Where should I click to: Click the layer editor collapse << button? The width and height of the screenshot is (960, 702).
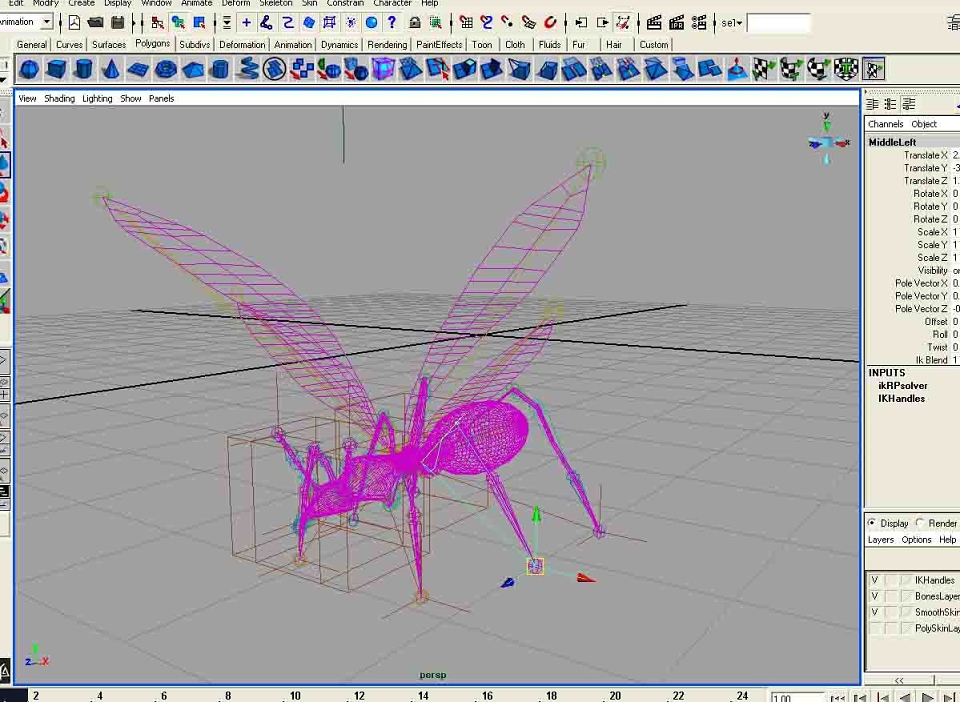(x=899, y=680)
